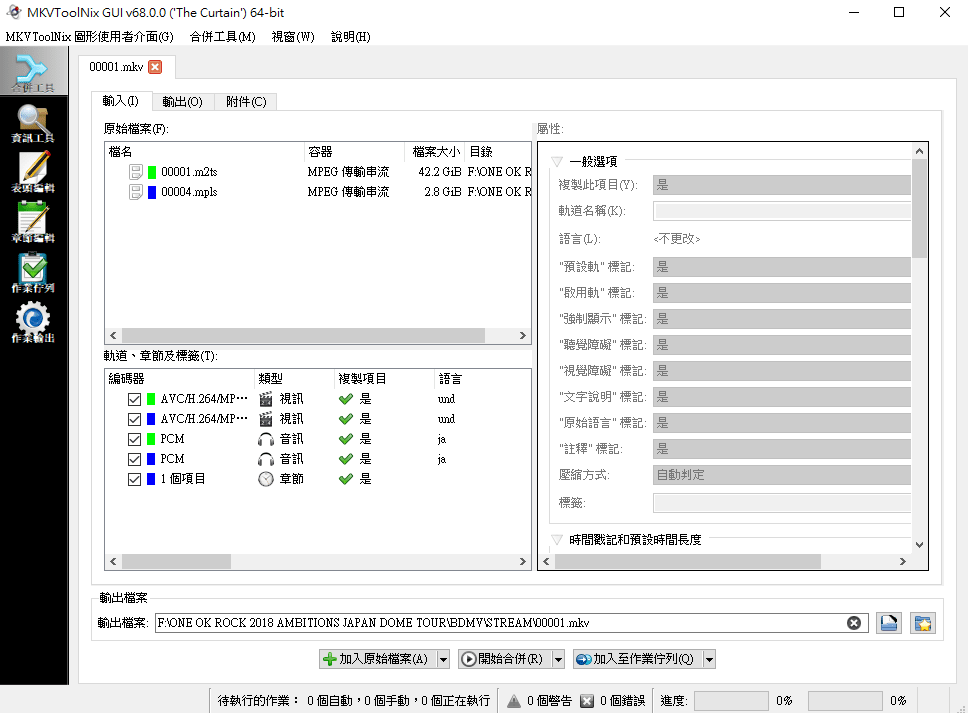Click the 輸出檔案 path input field

pos(511,623)
